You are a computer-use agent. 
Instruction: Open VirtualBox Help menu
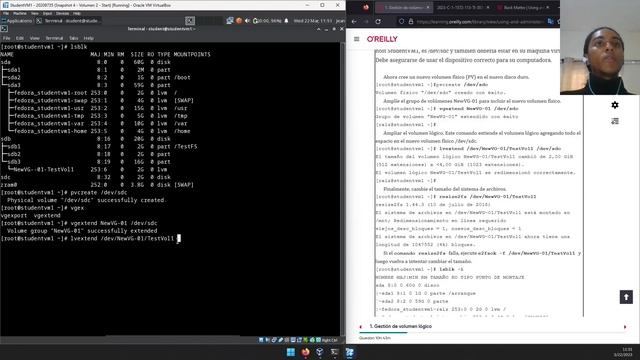click(x=77, y=13)
